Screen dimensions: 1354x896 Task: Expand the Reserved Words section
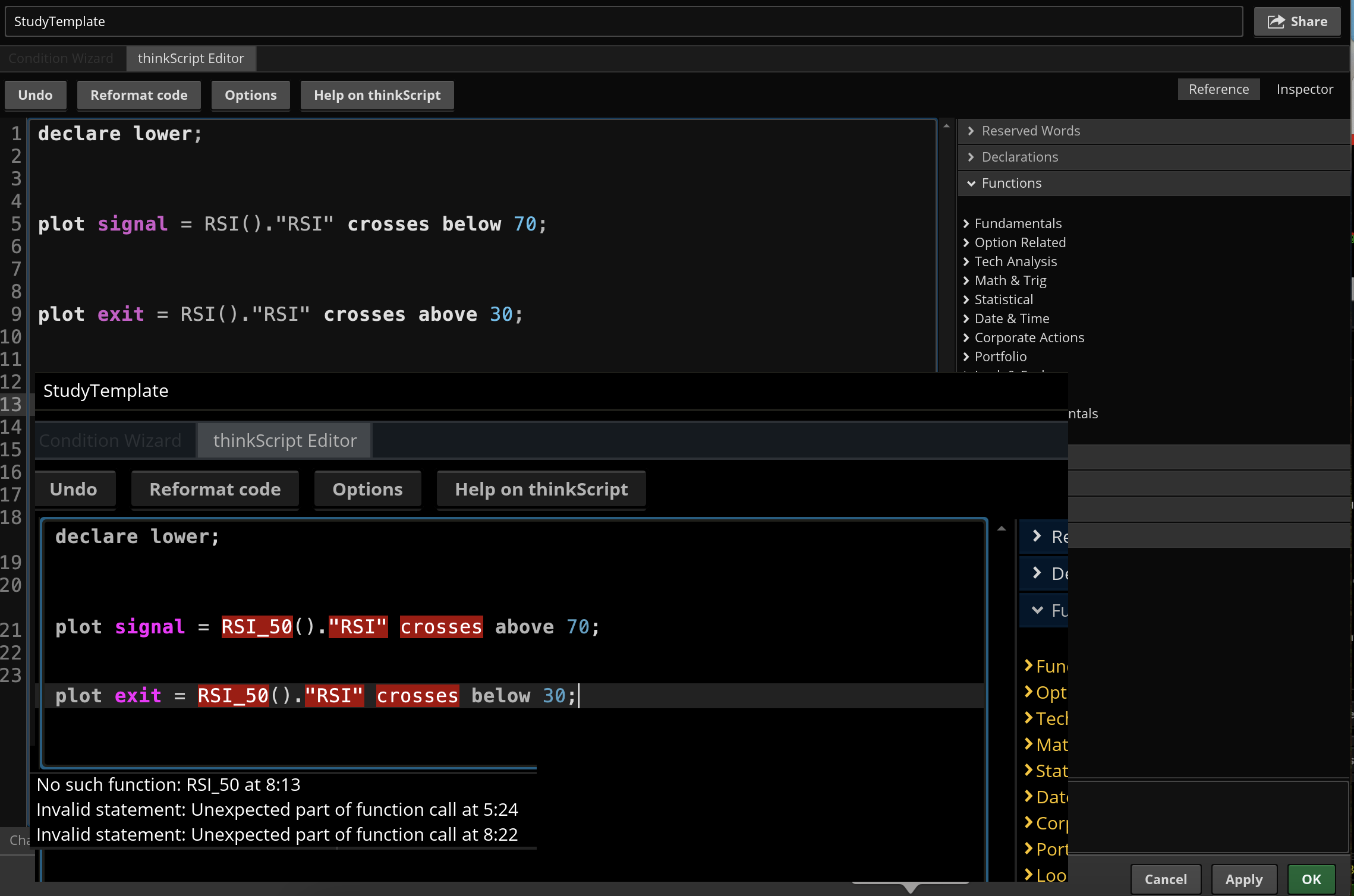pos(1153,131)
